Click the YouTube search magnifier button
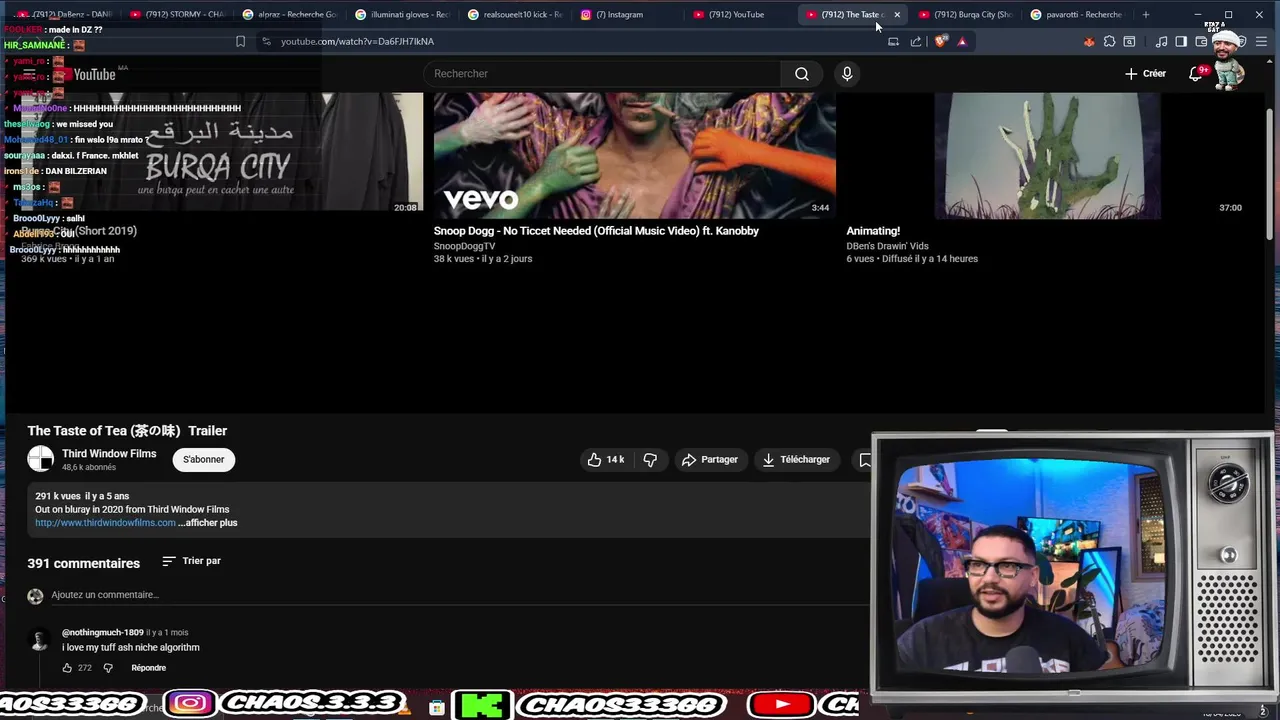Viewport: 1280px width, 720px height. (801, 74)
